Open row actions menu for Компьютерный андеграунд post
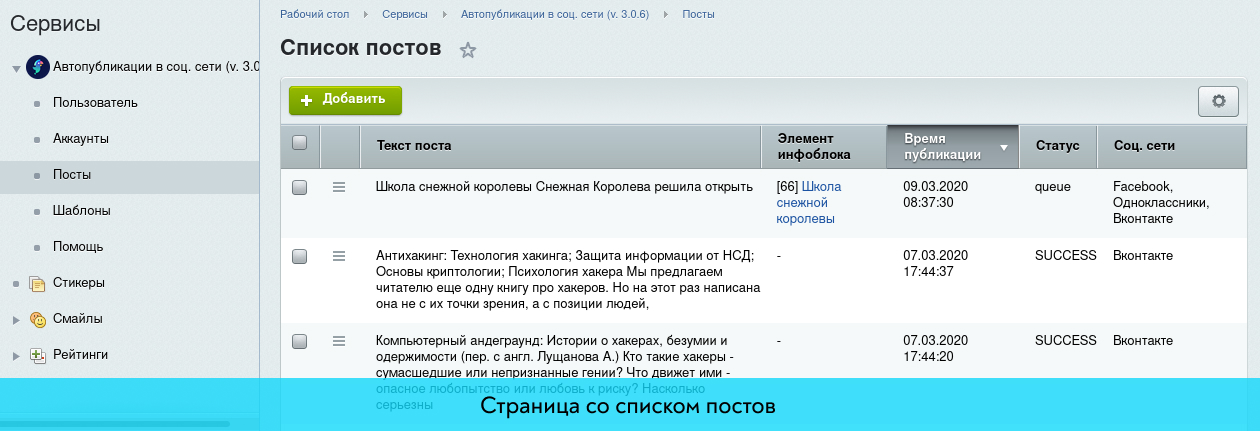 [339, 341]
